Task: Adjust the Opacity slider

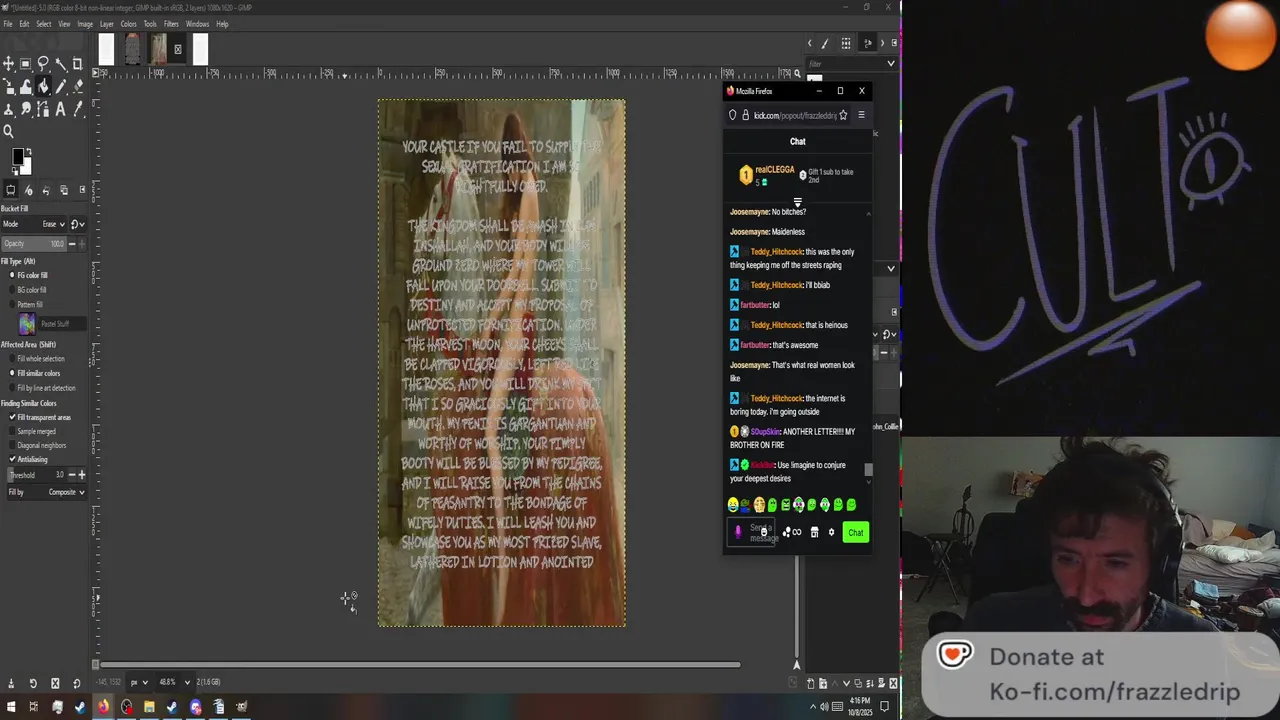Action: coord(34,243)
